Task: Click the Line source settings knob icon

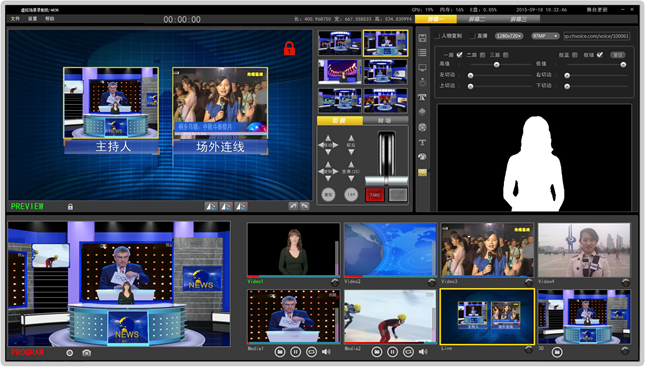Action: click(x=529, y=350)
